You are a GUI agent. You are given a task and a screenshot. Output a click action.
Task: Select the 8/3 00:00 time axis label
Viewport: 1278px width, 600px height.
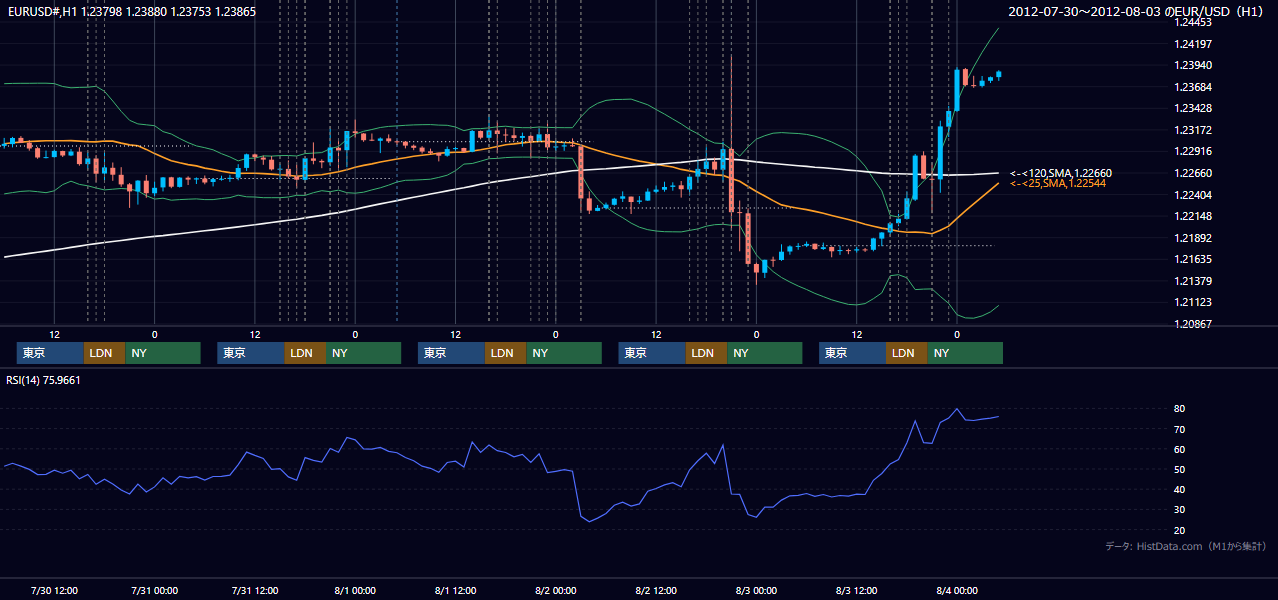pyautogui.click(x=756, y=590)
